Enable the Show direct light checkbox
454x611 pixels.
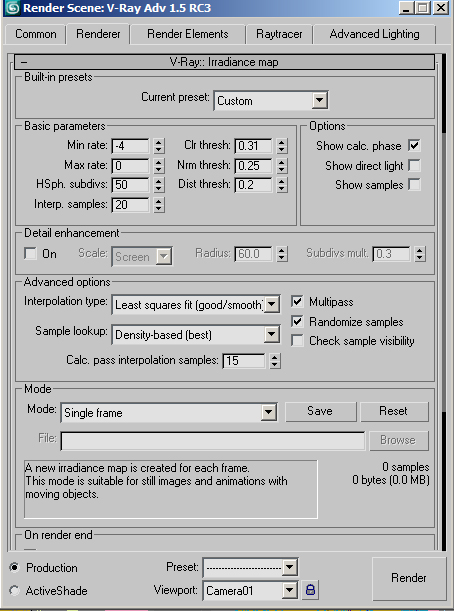tap(414, 165)
